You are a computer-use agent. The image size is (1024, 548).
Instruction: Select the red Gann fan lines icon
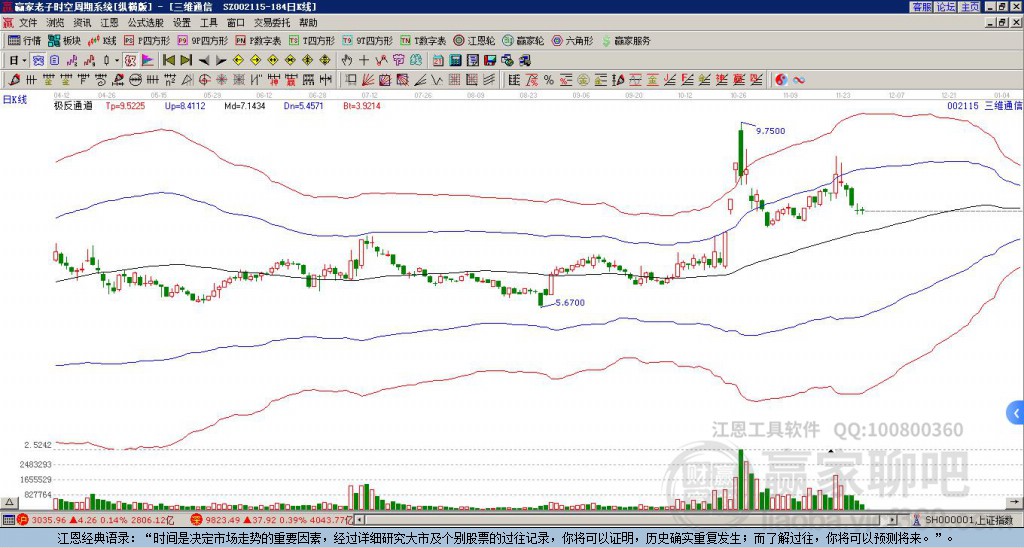pos(368,80)
